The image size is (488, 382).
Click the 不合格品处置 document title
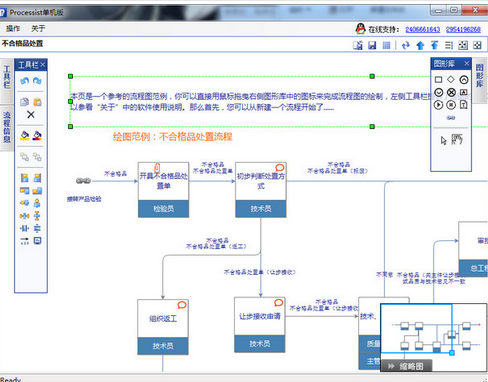[22, 43]
